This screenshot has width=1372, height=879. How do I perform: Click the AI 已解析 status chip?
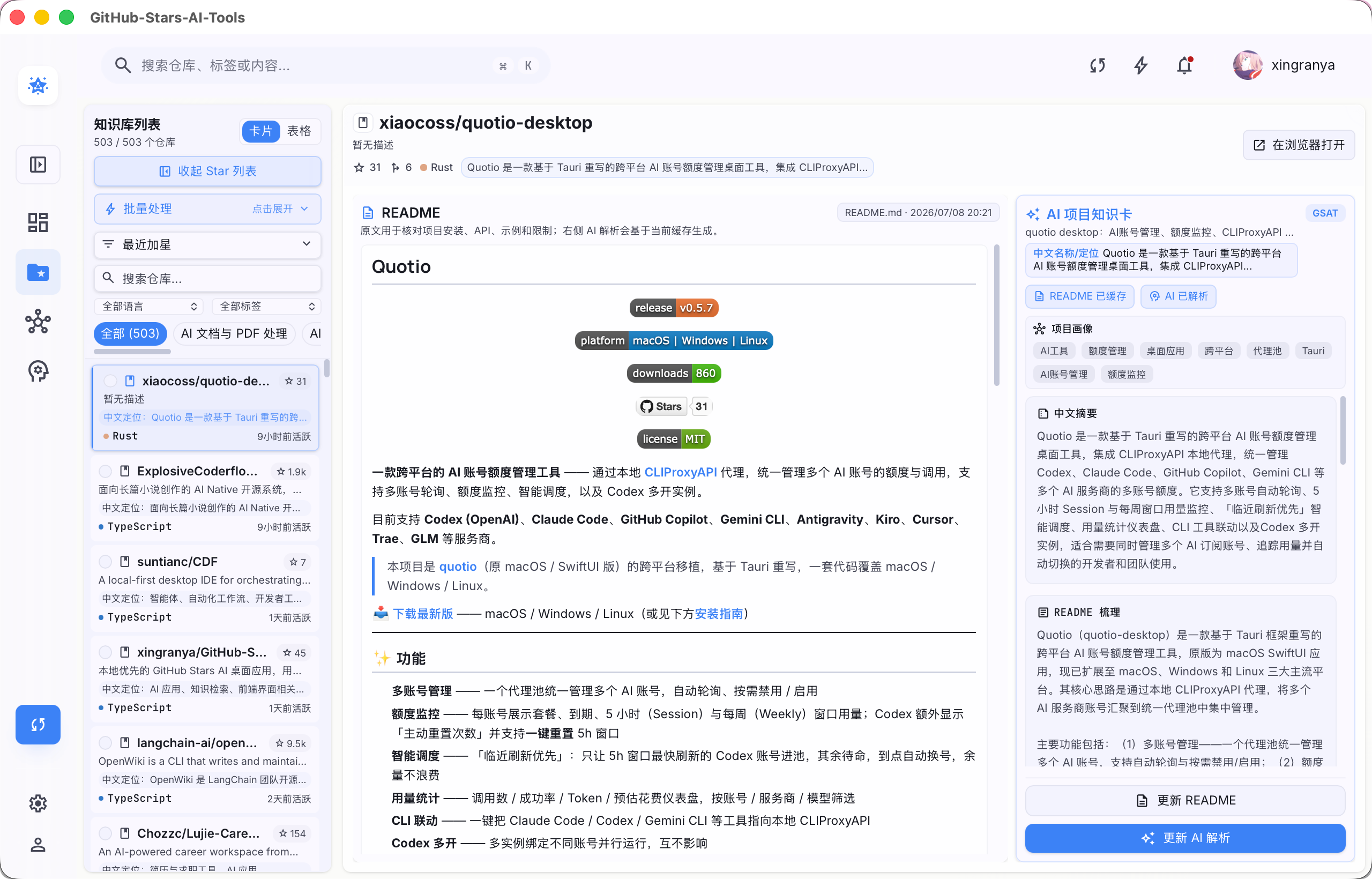pyautogui.click(x=1178, y=296)
